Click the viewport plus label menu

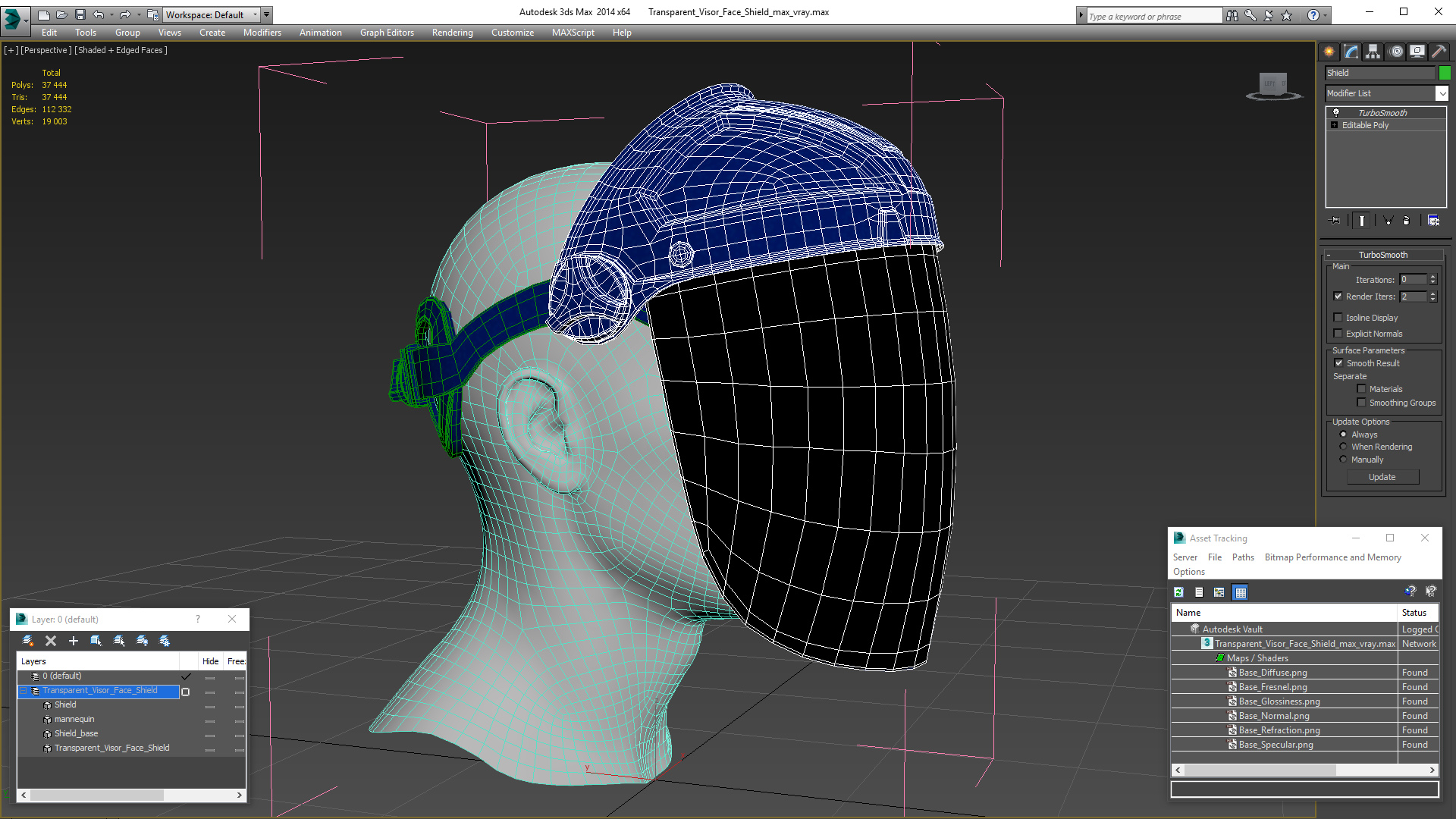pos(11,50)
